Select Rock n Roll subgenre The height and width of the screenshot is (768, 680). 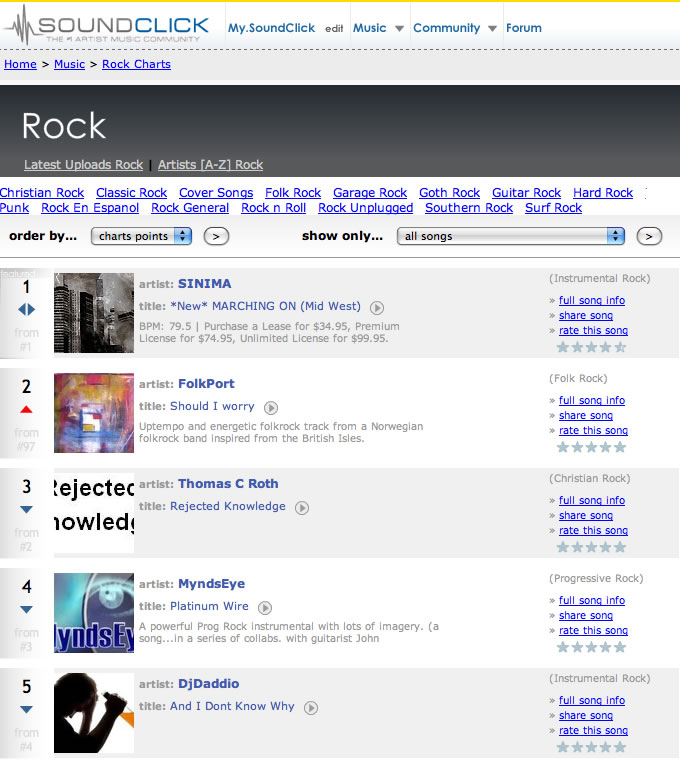(x=273, y=208)
